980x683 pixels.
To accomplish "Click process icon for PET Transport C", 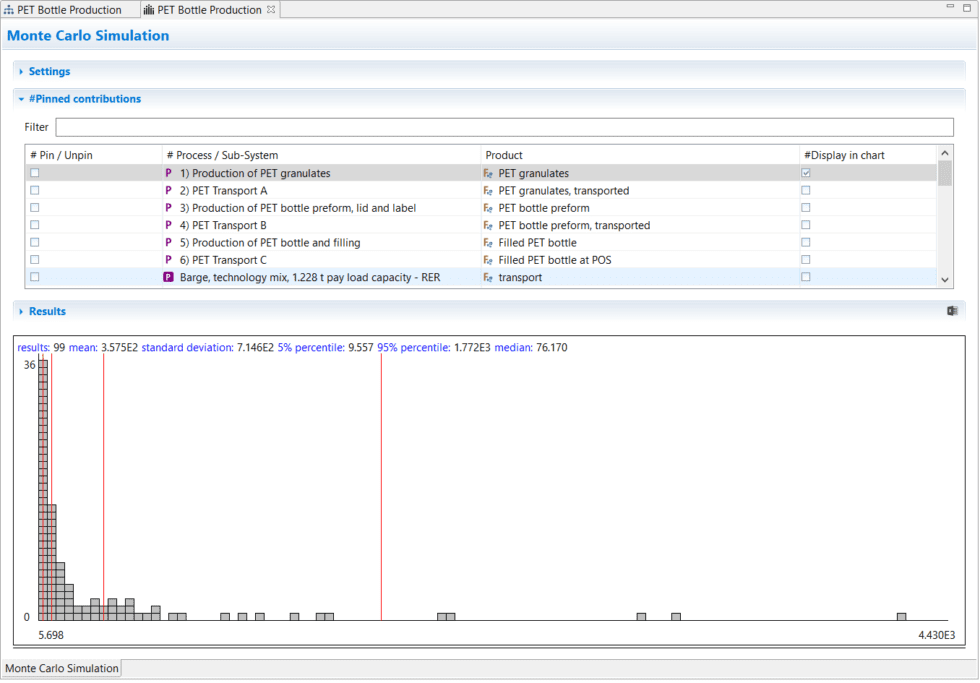I will 168,260.
